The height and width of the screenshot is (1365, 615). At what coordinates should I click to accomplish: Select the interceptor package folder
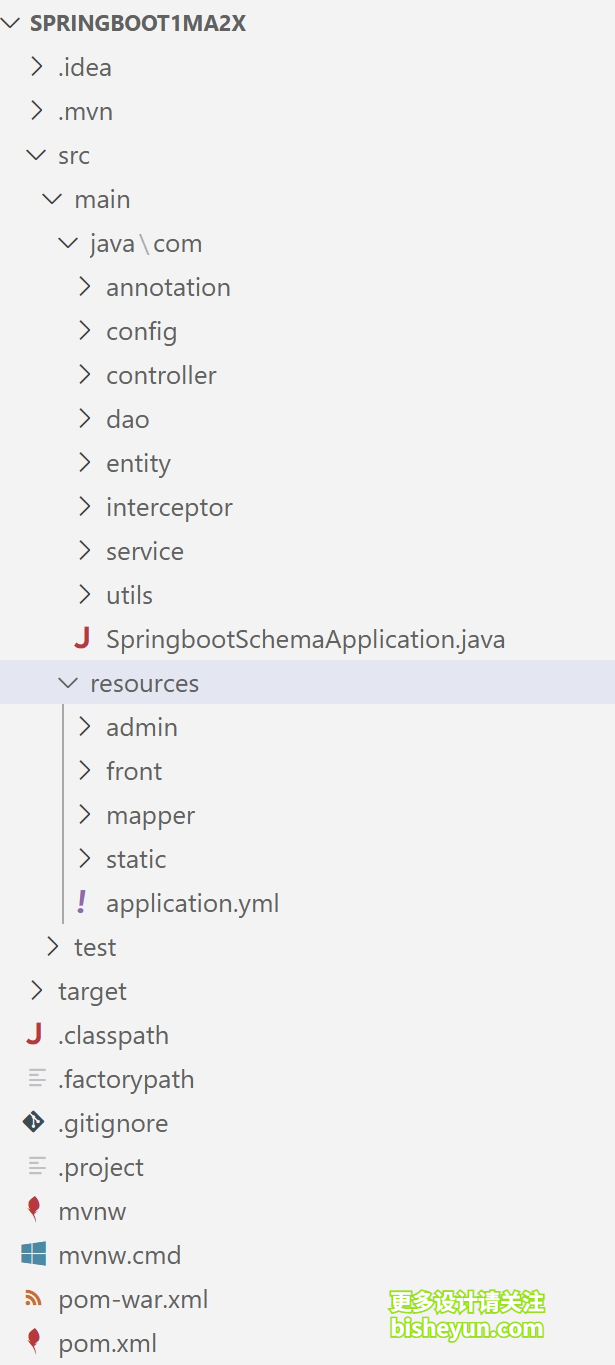307,507
